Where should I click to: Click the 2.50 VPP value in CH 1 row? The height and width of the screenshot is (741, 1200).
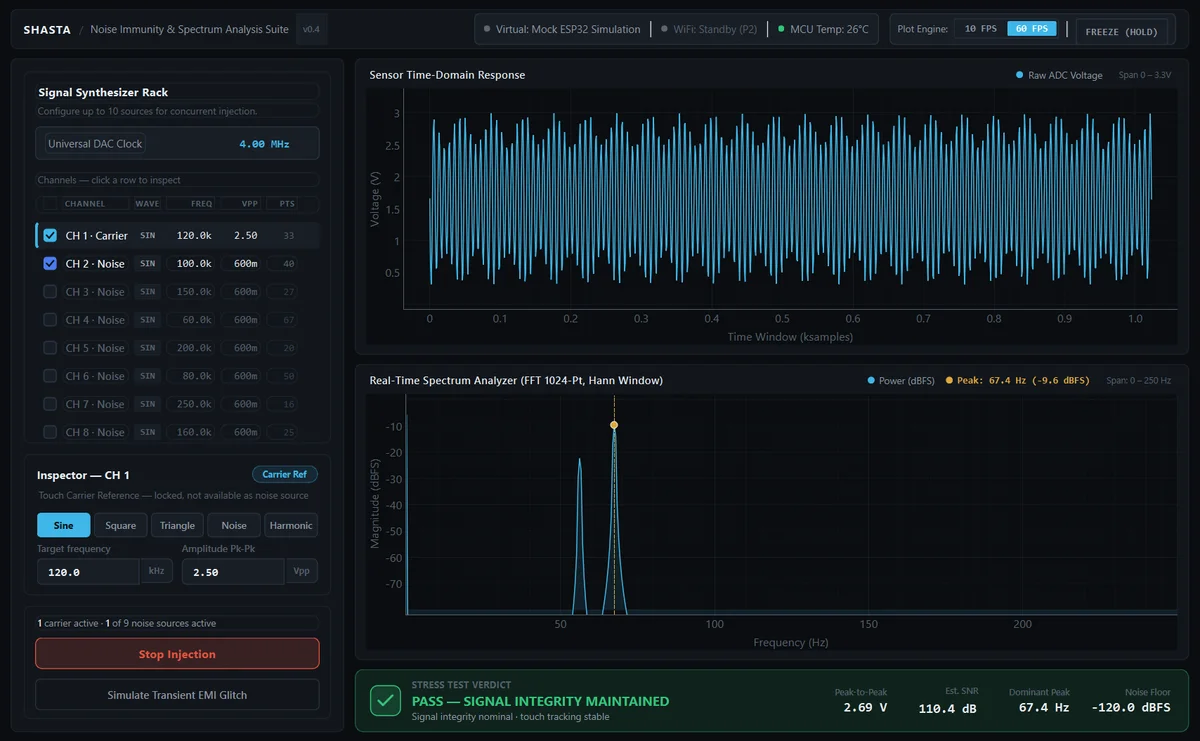click(x=245, y=236)
